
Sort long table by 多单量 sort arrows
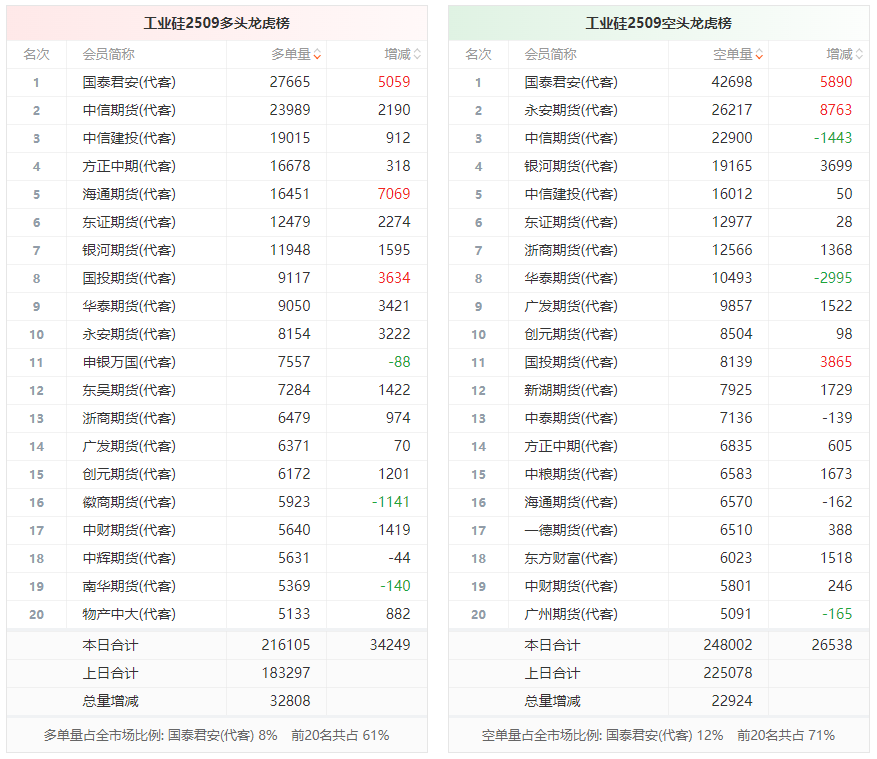pyautogui.click(x=317, y=55)
